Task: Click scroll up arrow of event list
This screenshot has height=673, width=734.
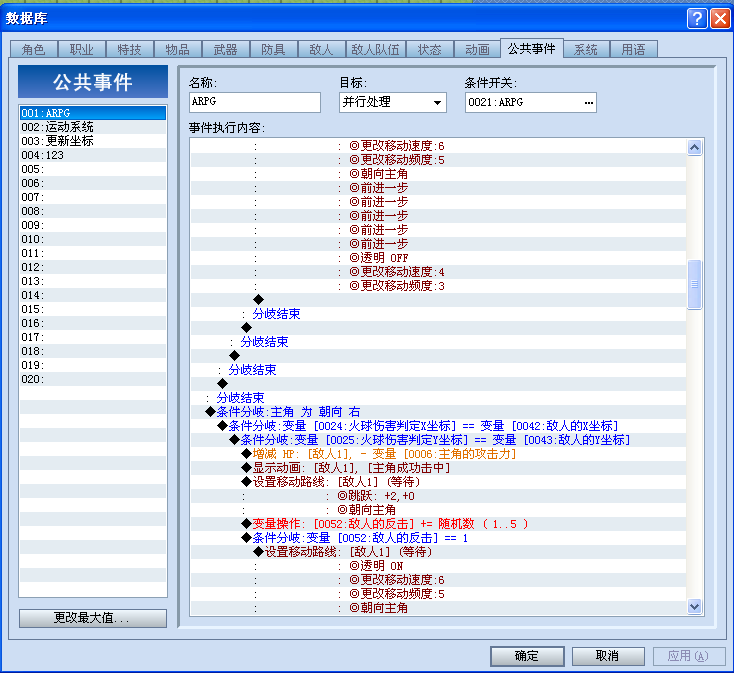Action: pyautogui.click(x=695, y=147)
